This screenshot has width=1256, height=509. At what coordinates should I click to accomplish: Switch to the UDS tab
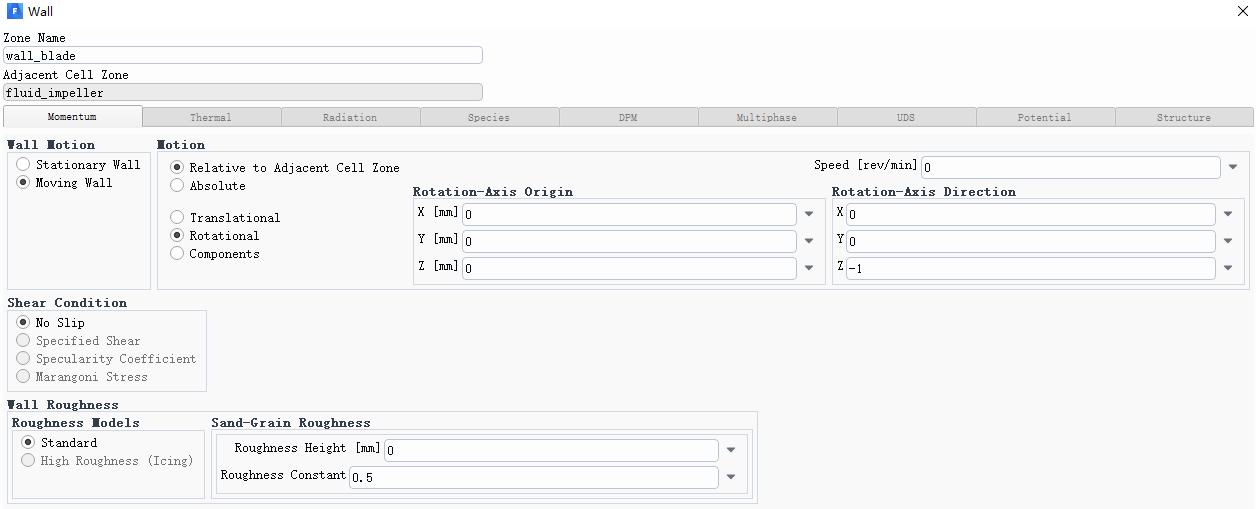point(906,118)
